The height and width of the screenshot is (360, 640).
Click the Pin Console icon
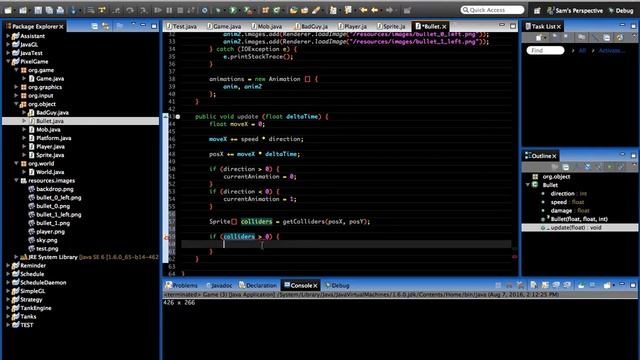tap(581, 285)
